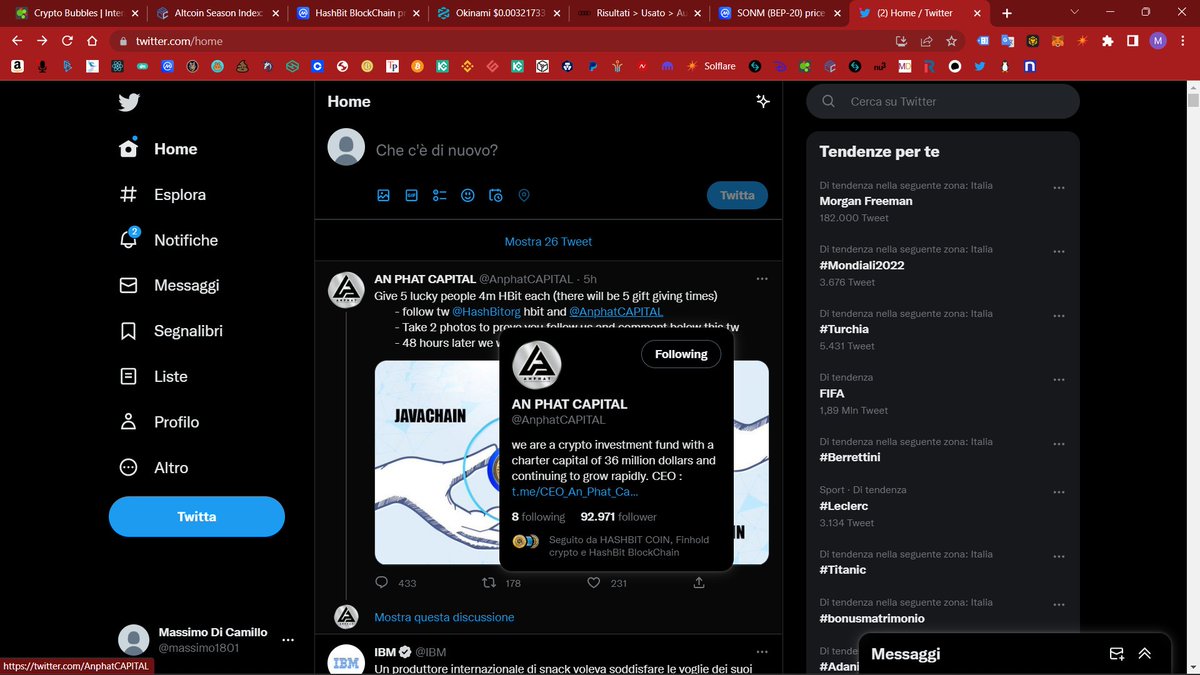Click the top tweets sparkle icon
1200x675 pixels.
coord(762,102)
